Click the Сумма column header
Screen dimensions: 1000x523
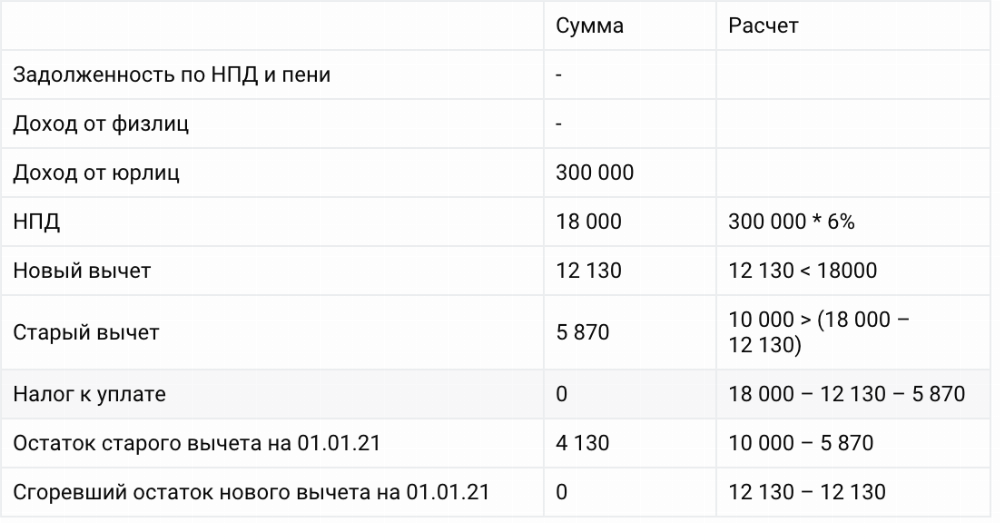coord(590,26)
